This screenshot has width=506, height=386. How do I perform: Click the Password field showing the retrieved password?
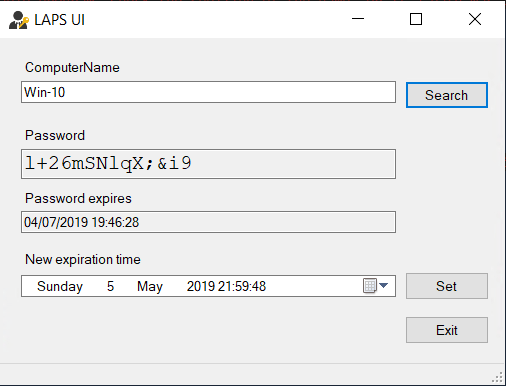point(208,164)
